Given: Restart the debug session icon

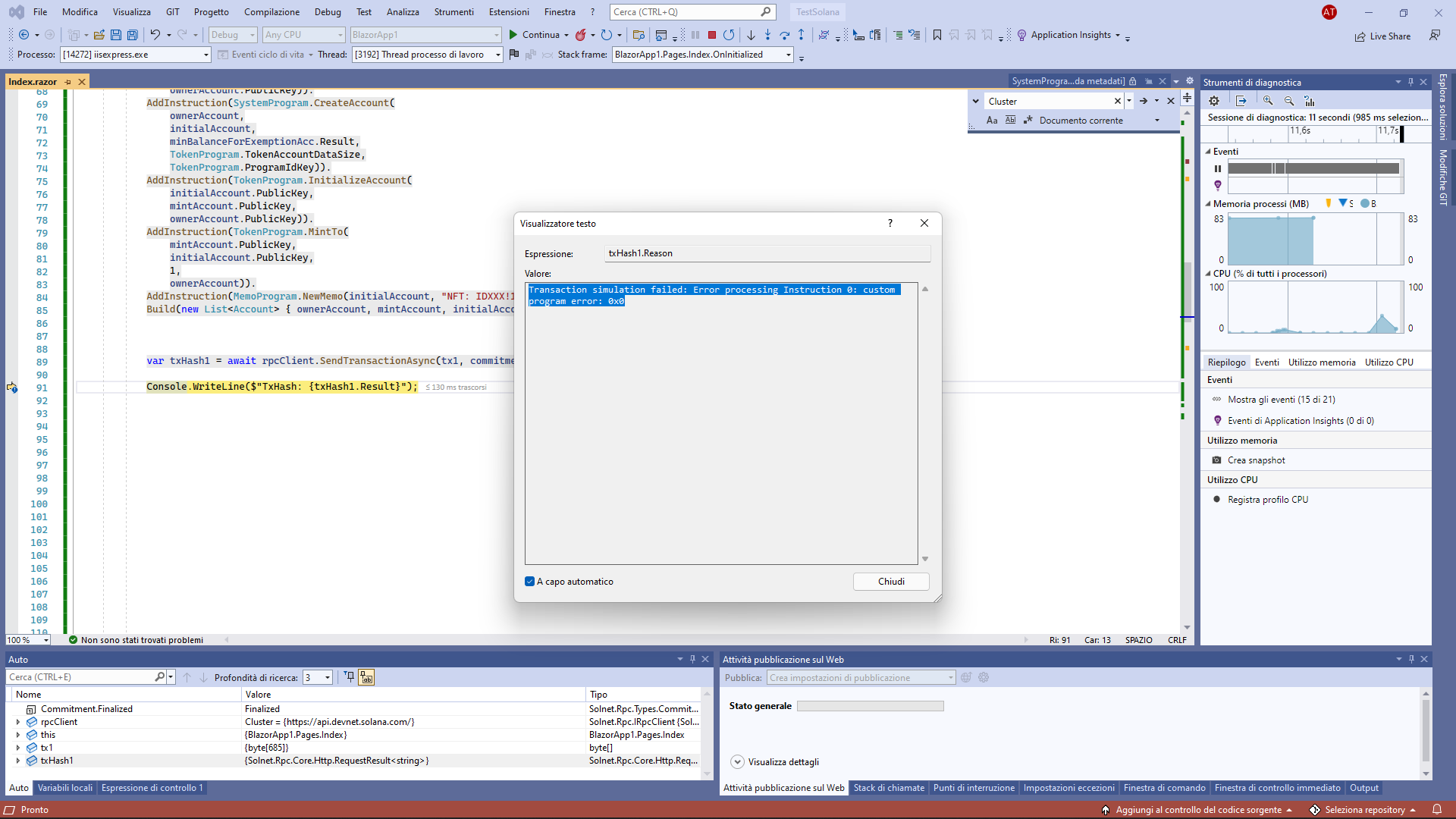Looking at the screenshot, I should tap(729, 35).
